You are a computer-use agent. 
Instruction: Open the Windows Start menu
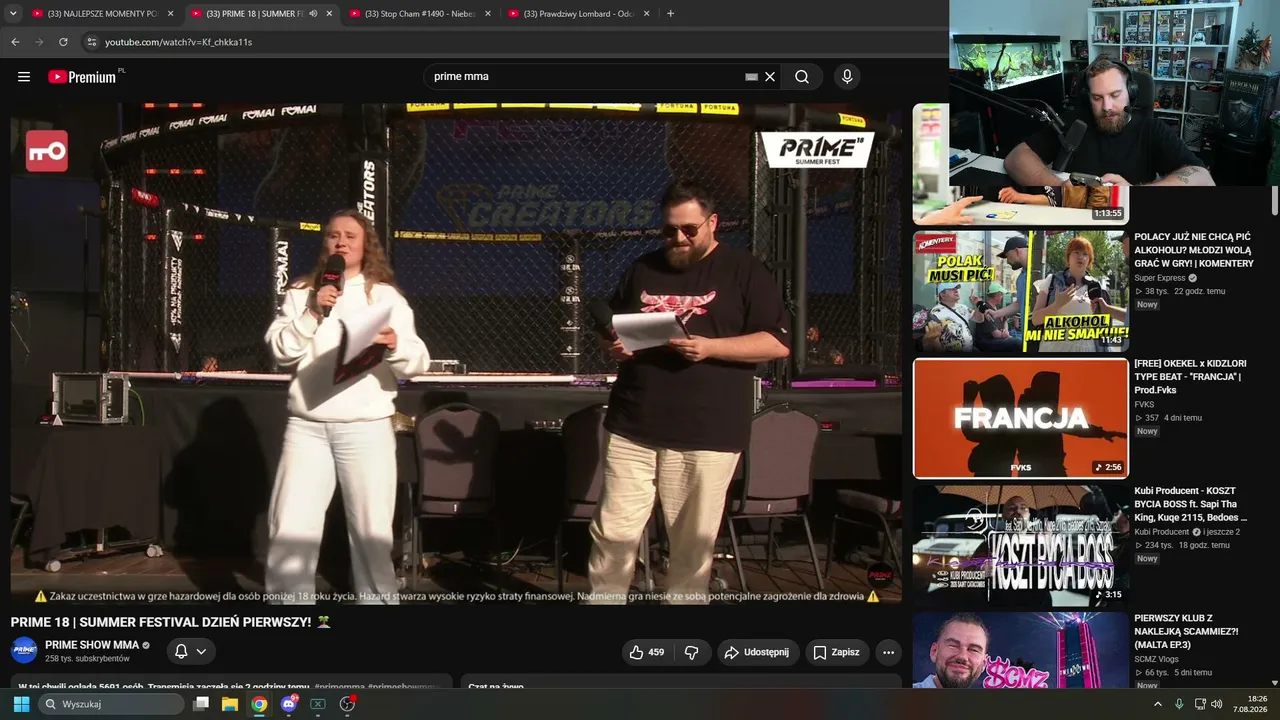click(x=21, y=704)
